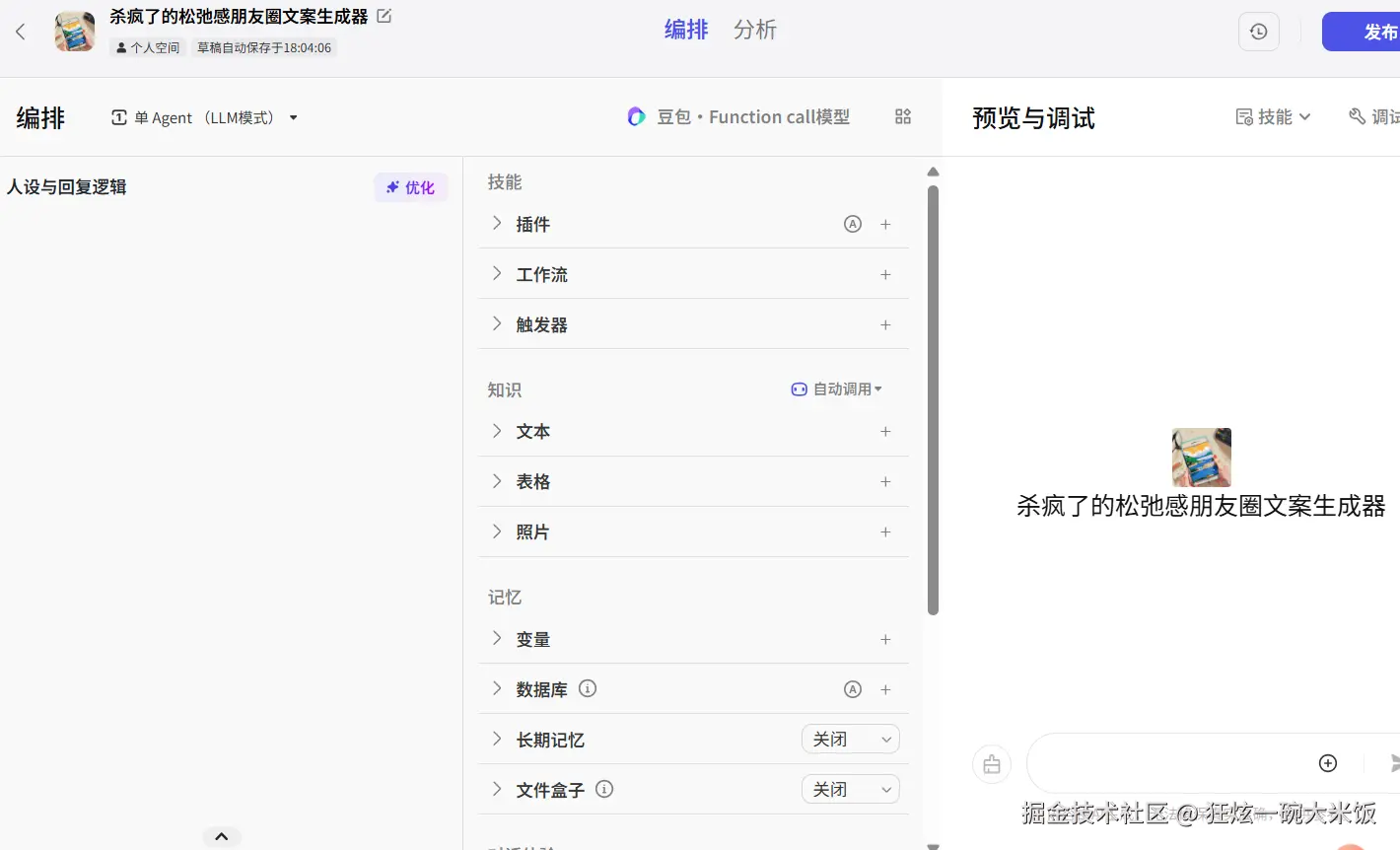Screen dimensions: 1400x850
Task: Expand the 文本 knowledge section
Action: click(497, 431)
